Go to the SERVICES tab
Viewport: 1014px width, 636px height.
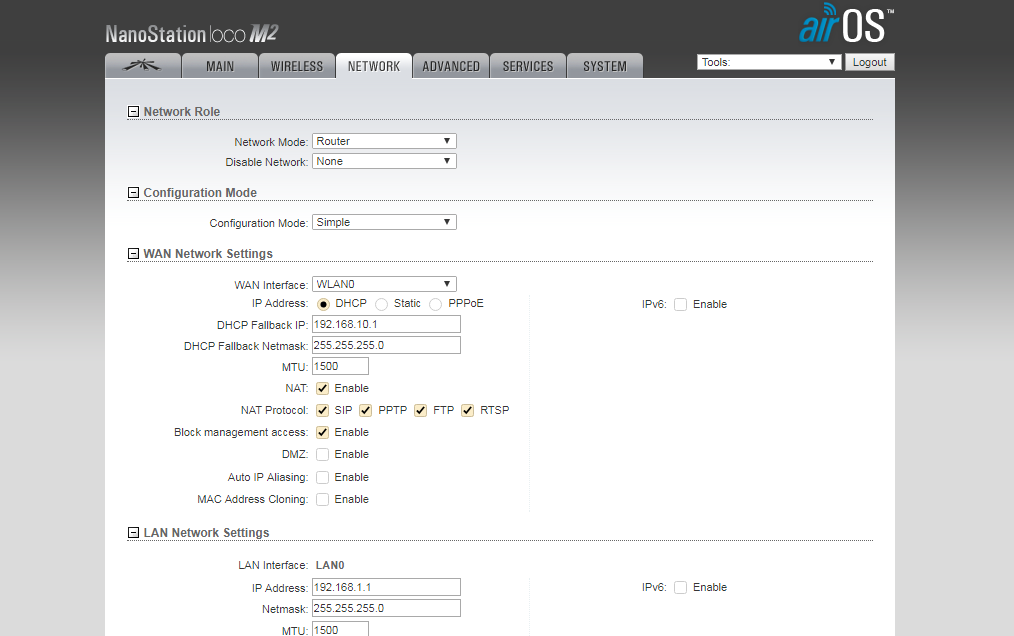[x=528, y=65]
